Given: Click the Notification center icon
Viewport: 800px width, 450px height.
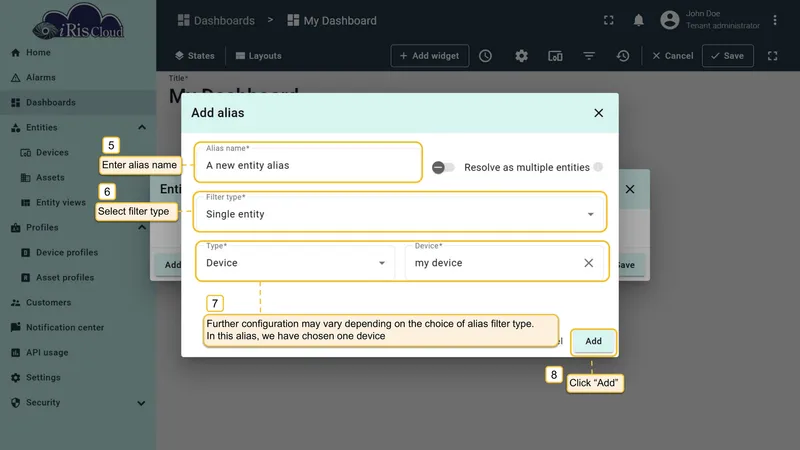Looking at the screenshot, I should pos(15,327).
